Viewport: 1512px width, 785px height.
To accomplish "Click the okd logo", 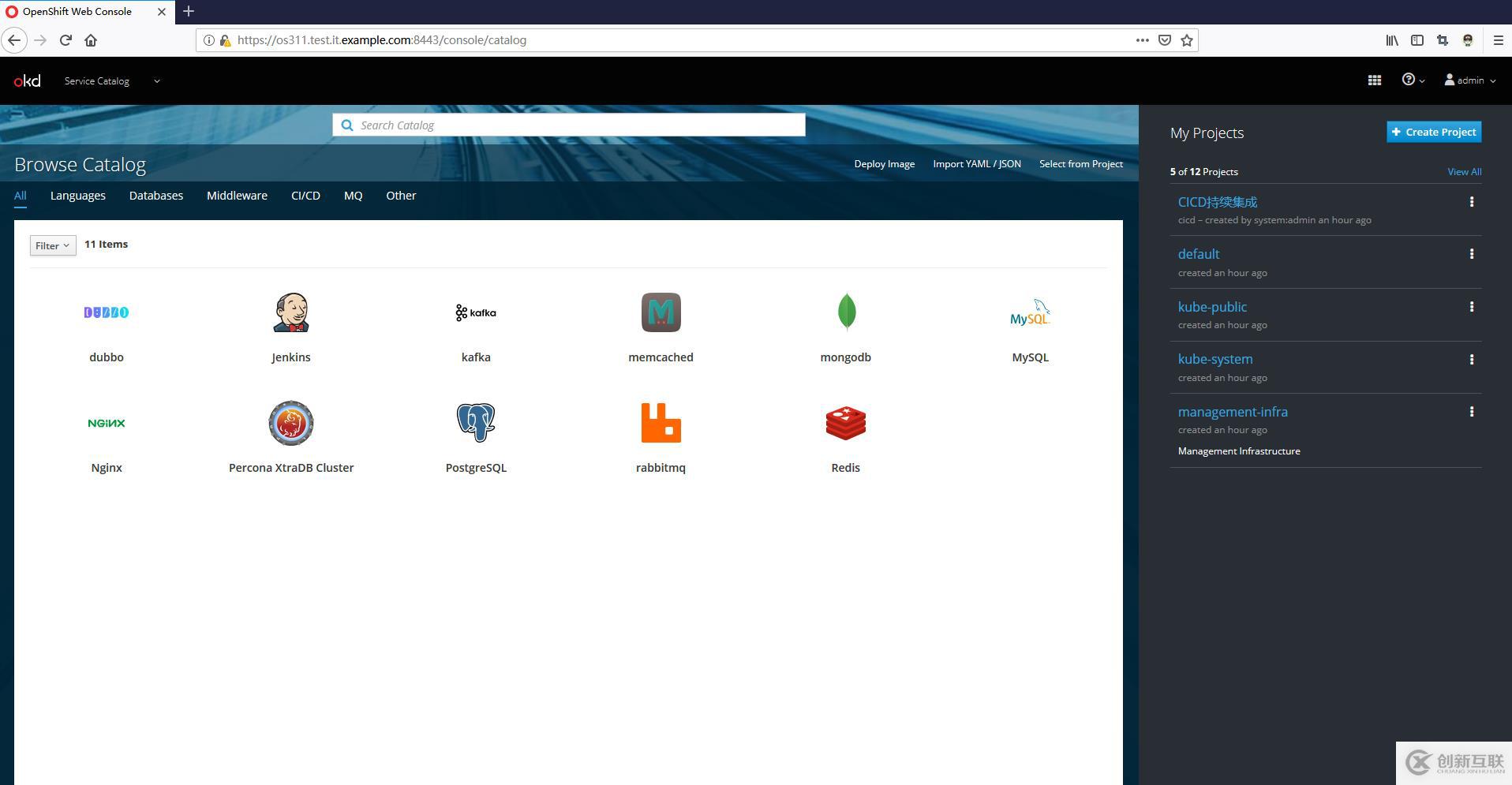I will 27,80.
